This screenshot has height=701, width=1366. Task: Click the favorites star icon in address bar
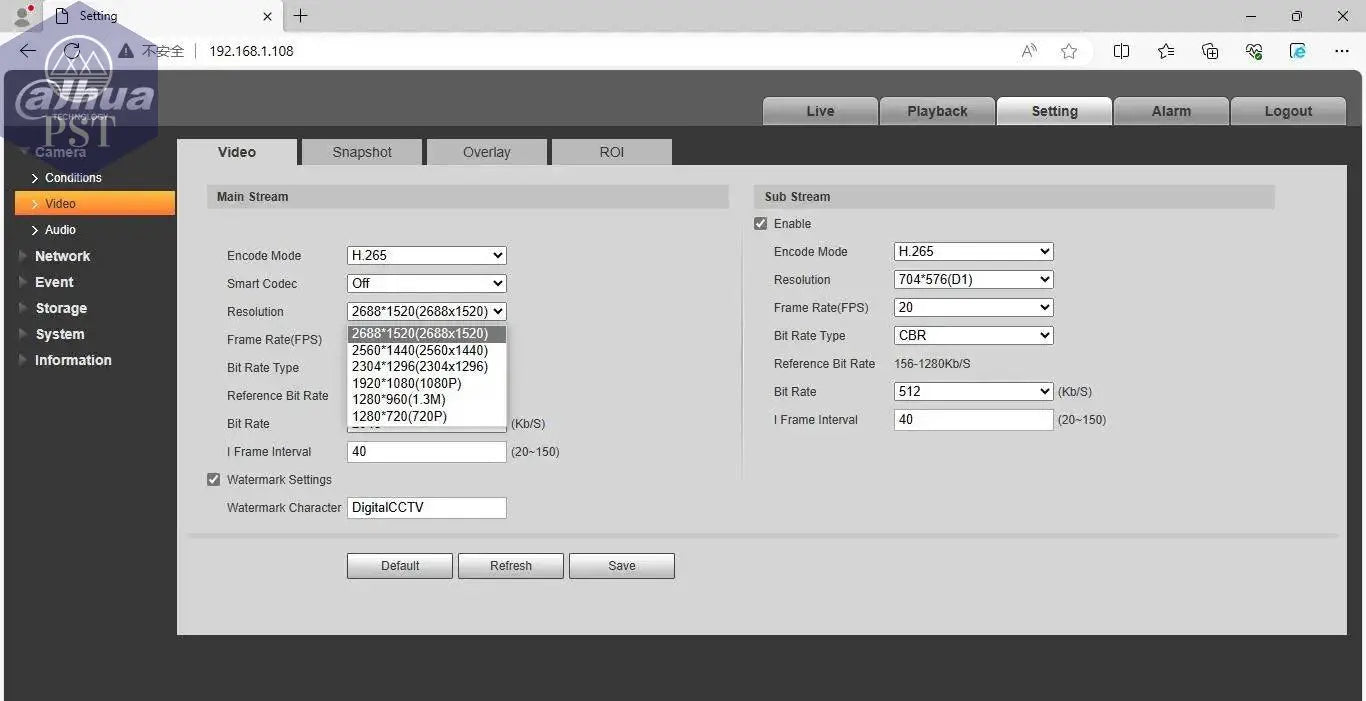[x=1069, y=51]
